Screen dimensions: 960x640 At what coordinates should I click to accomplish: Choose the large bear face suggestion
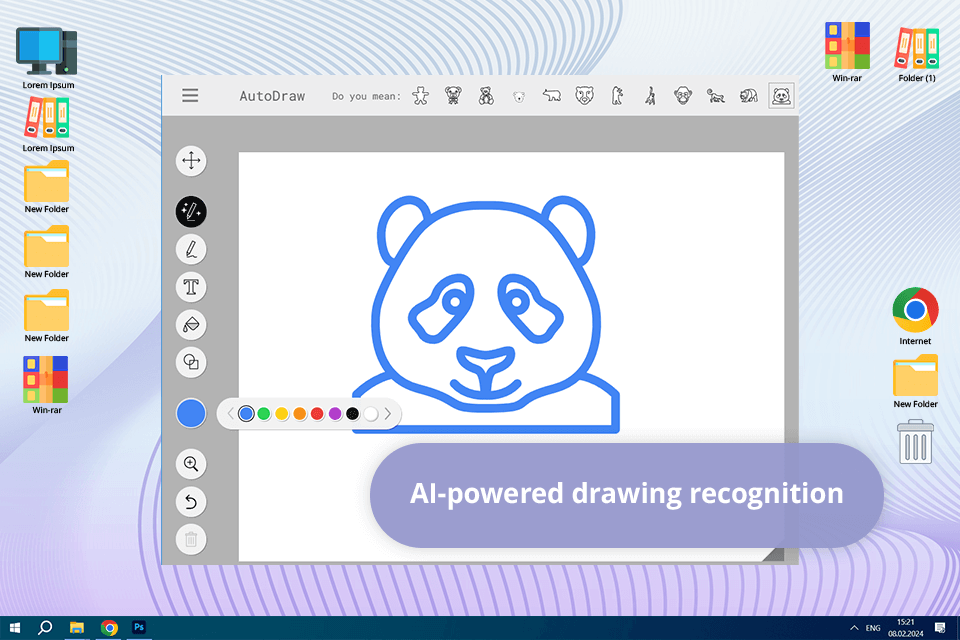click(x=585, y=96)
